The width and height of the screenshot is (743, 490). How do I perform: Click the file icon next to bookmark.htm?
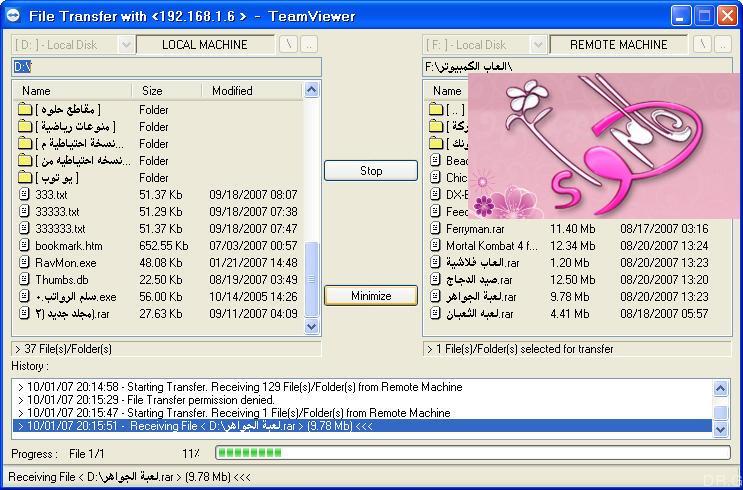24,245
